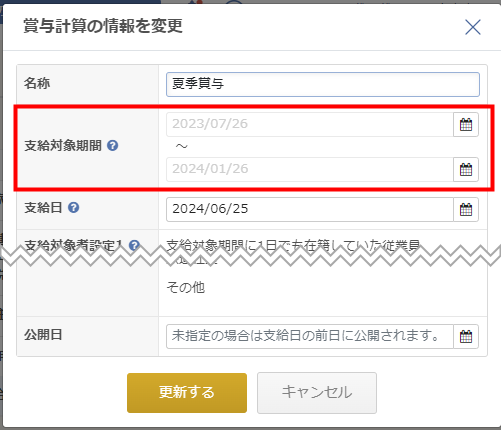The width and height of the screenshot is (501, 430).
Task: Close the 賞与計算の情報を変更 dialog
Action: point(473,27)
